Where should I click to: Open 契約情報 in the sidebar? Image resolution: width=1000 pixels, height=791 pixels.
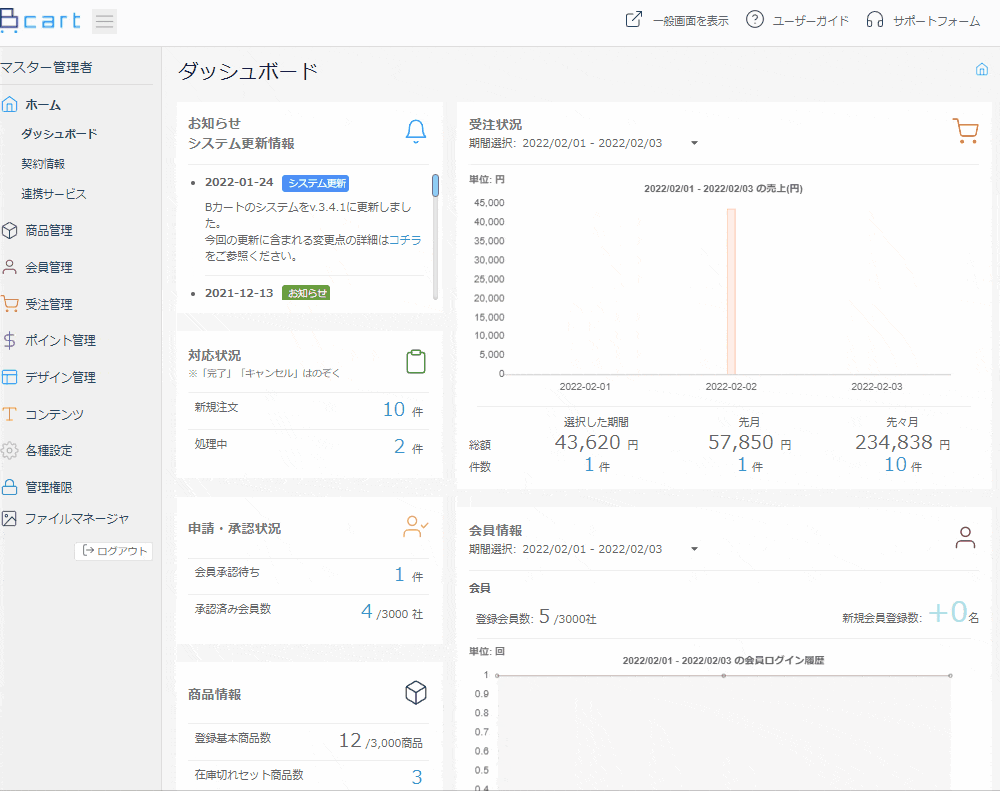pos(43,164)
